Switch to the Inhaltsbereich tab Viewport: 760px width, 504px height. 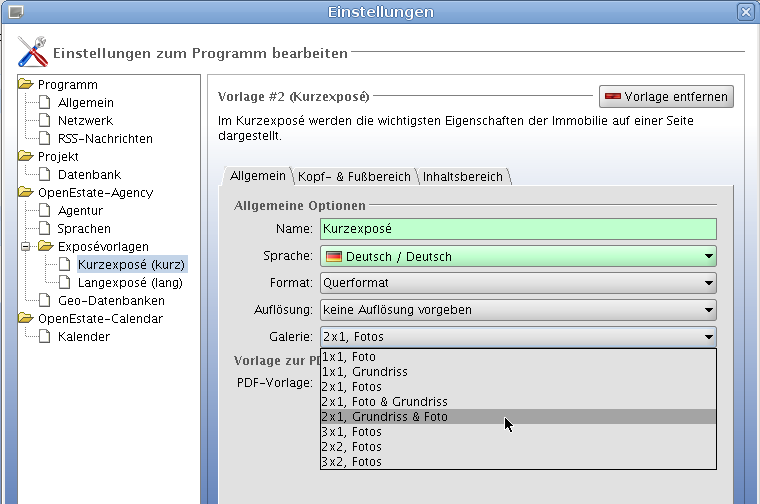[x=462, y=176]
